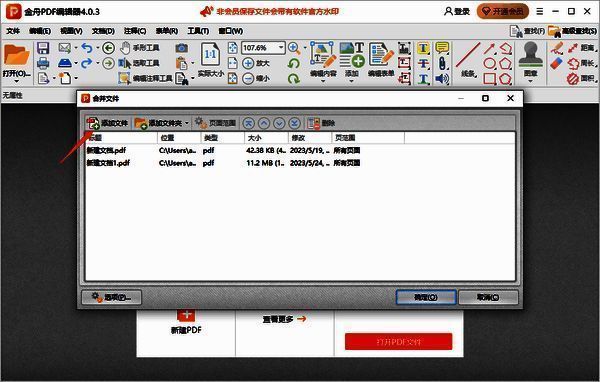The height and width of the screenshot is (382, 600).
Task: Move selected file up one position
Action: pos(264,123)
